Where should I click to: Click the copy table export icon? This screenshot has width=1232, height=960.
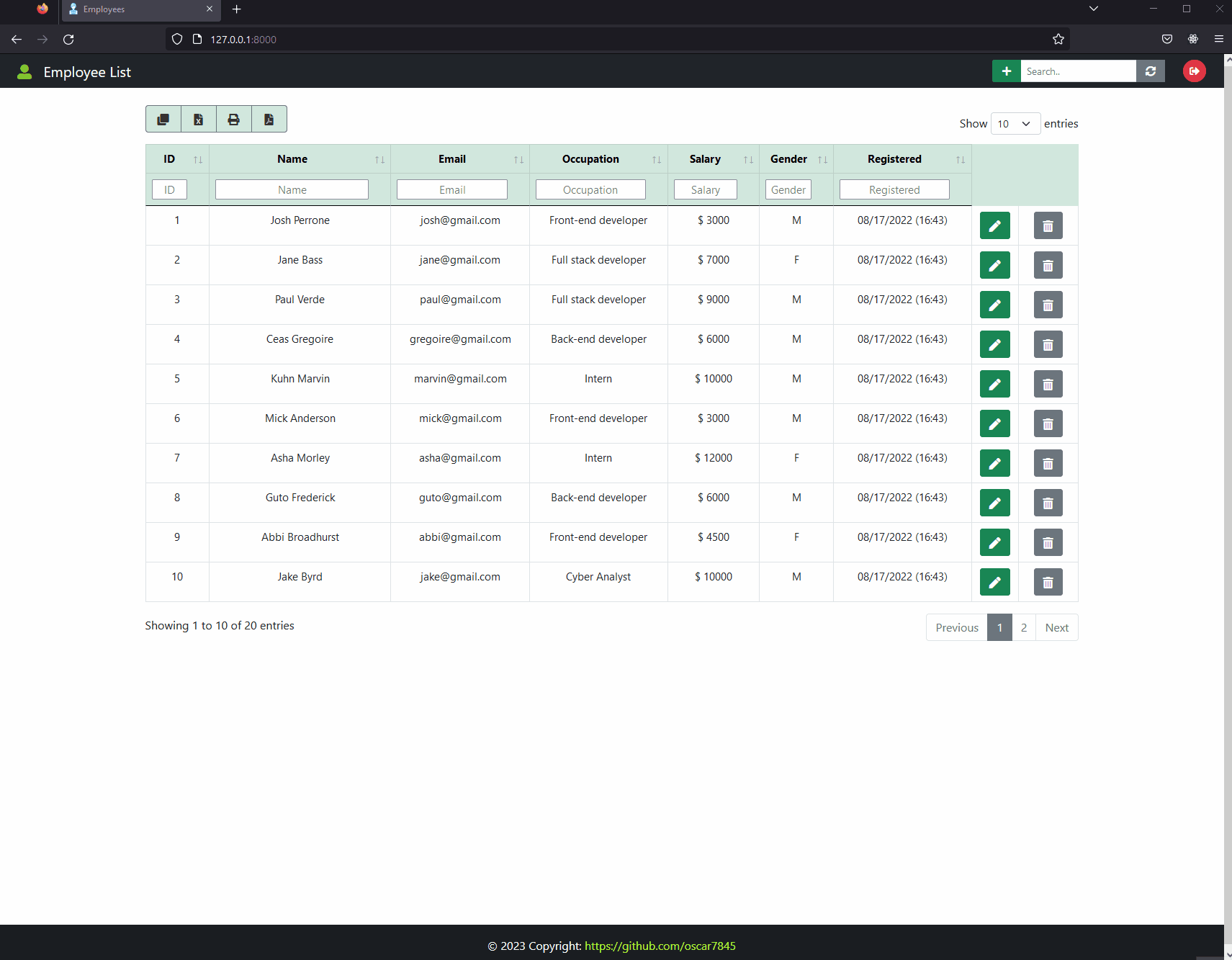[163, 120]
